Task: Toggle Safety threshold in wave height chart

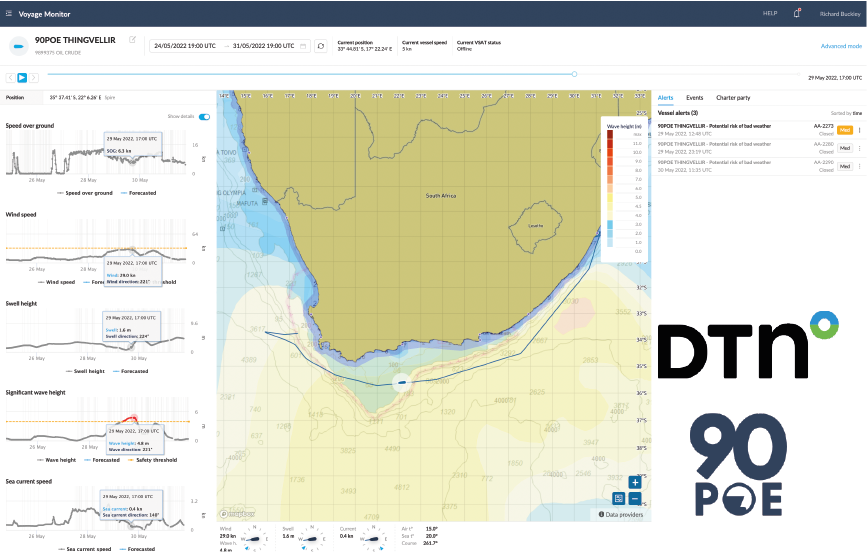Action: coord(152,460)
